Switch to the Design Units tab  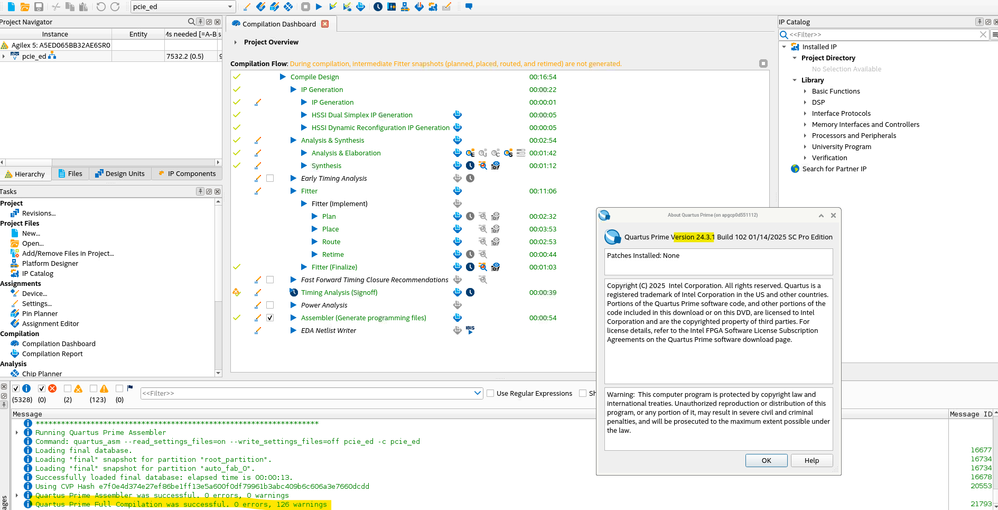coord(120,174)
